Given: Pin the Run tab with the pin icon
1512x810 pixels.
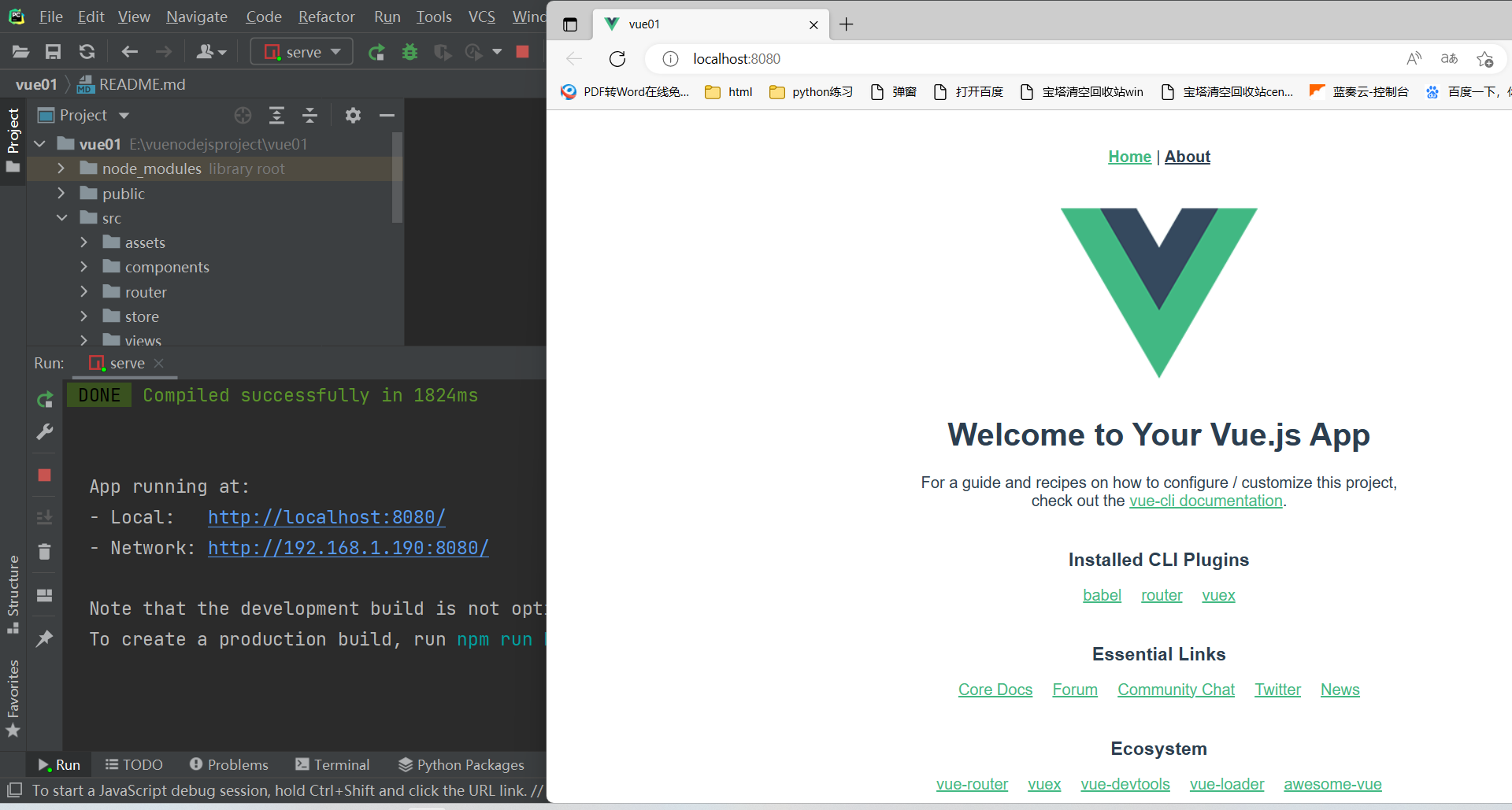Looking at the screenshot, I should pos(45,638).
